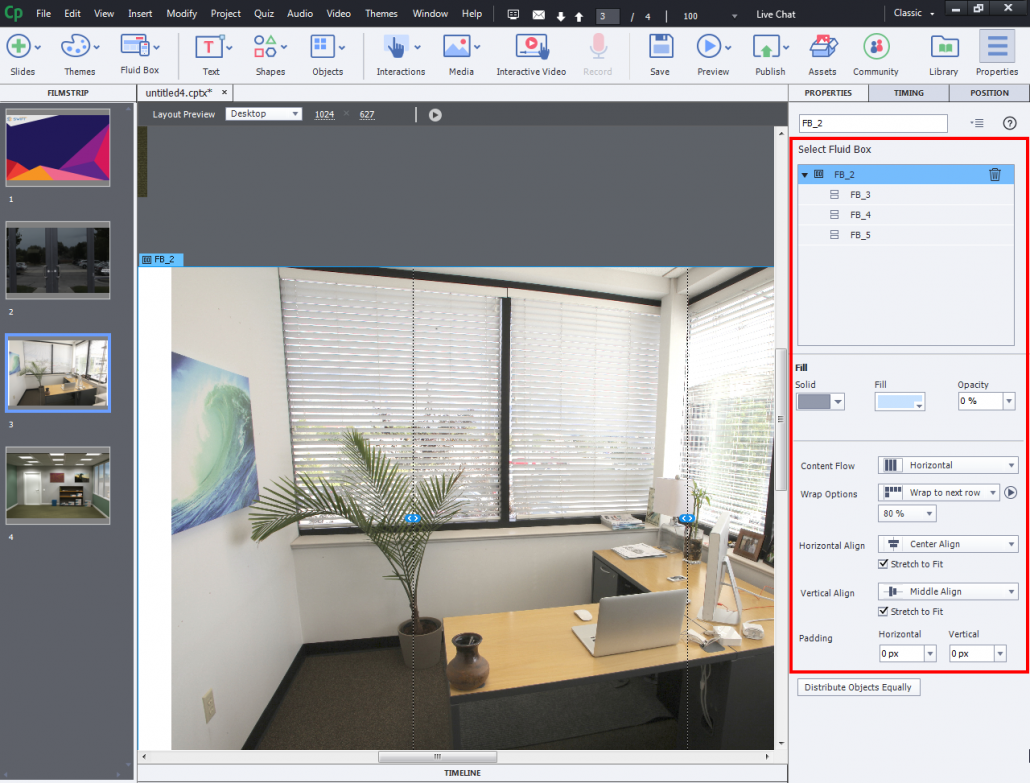Switch to the TIMING tab
This screenshot has width=1030, height=783.
[907, 92]
